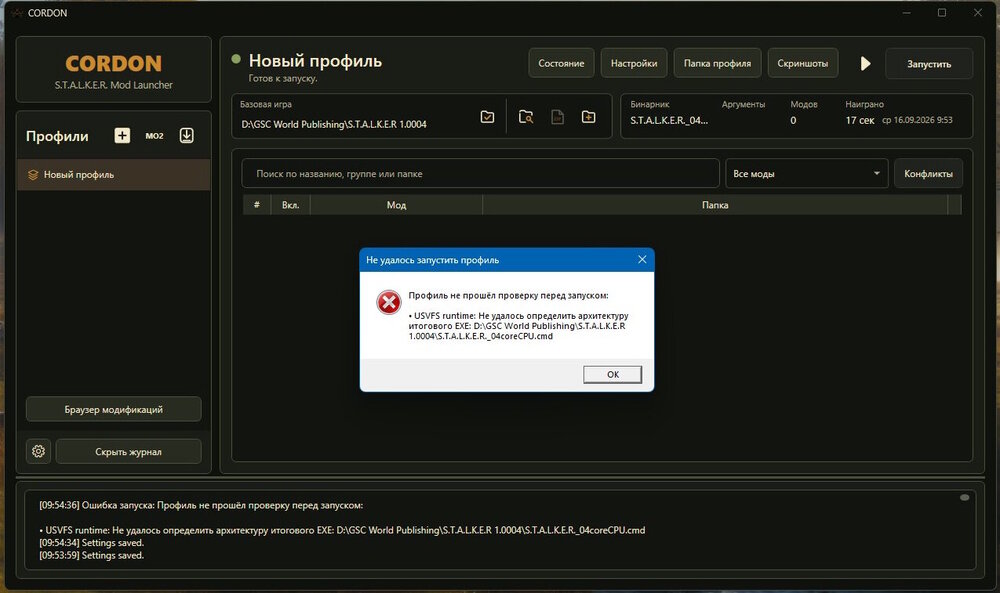
Task: Click the log line [09:54:34] Settings saved.
Action: click(x=92, y=543)
